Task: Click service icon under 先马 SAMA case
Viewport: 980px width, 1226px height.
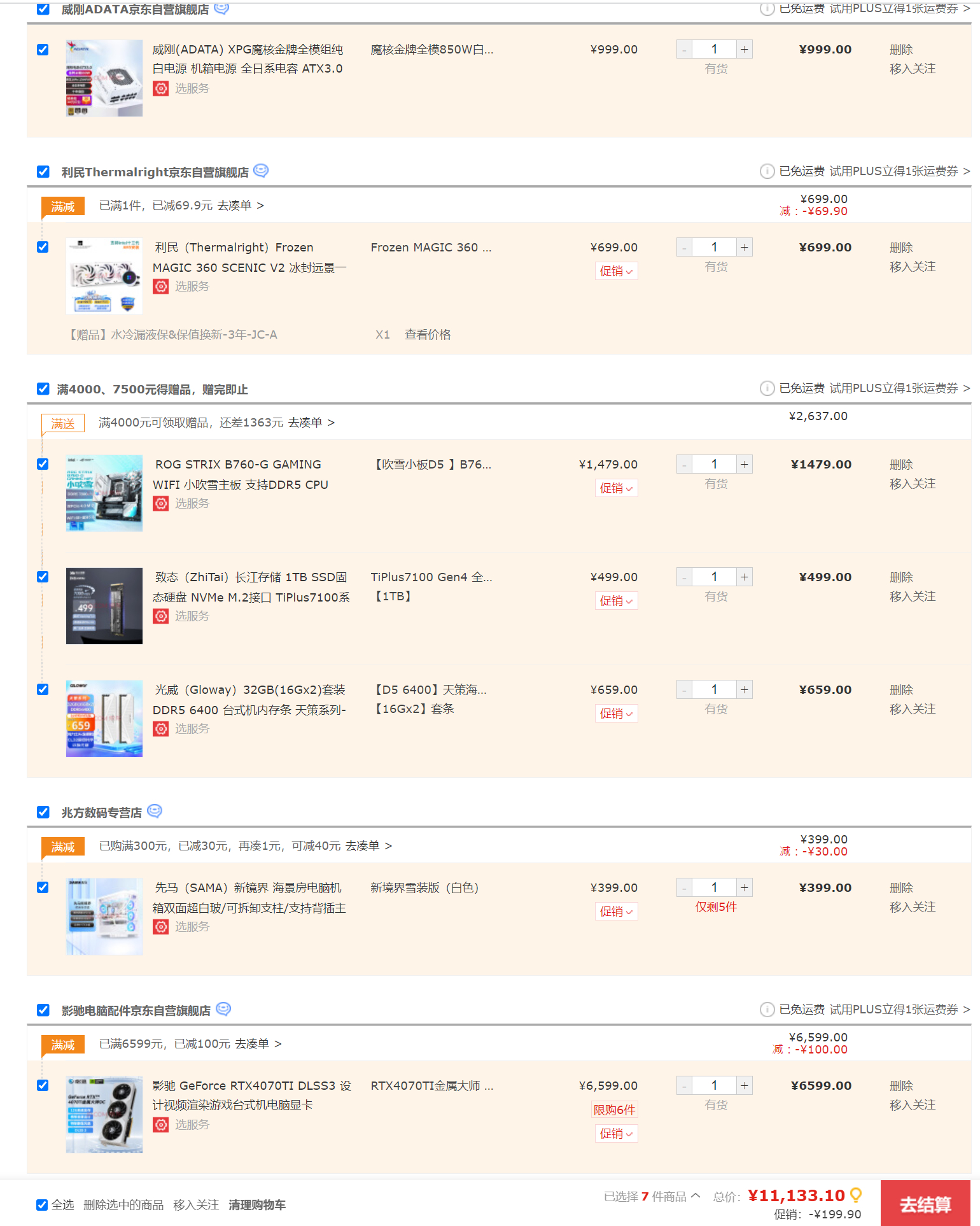Action: pyautogui.click(x=161, y=927)
